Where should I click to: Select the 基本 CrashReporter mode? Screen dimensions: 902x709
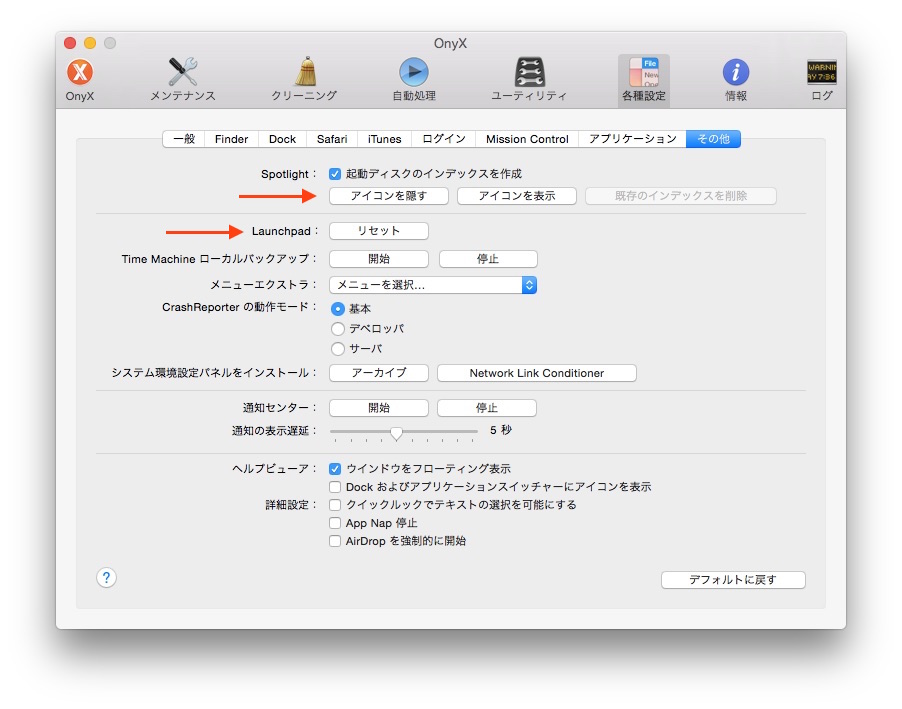pyautogui.click(x=338, y=309)
